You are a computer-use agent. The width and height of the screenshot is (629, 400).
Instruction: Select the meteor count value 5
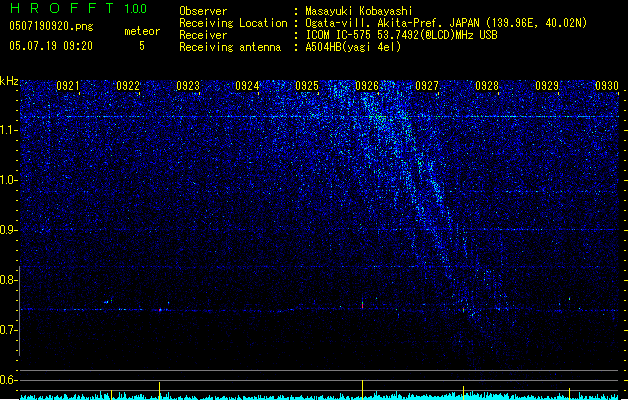[142, 46]
